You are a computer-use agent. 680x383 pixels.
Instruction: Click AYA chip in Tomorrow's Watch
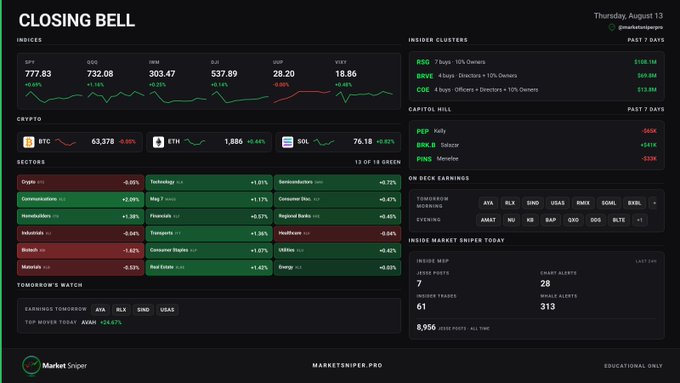(x=101, y=310)
